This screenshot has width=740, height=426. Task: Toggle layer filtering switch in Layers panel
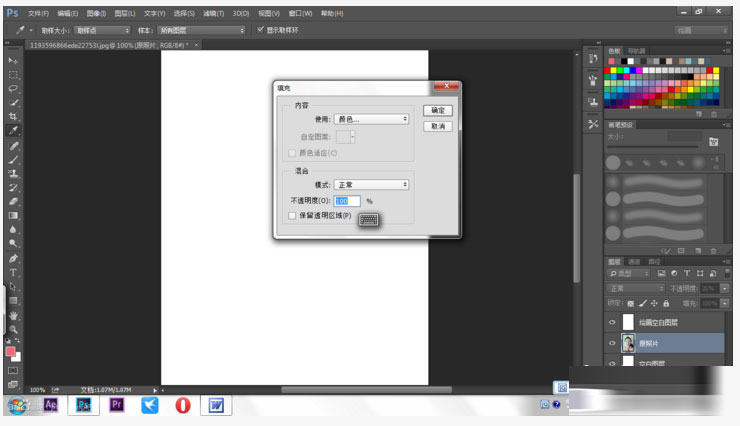(727, 274)
